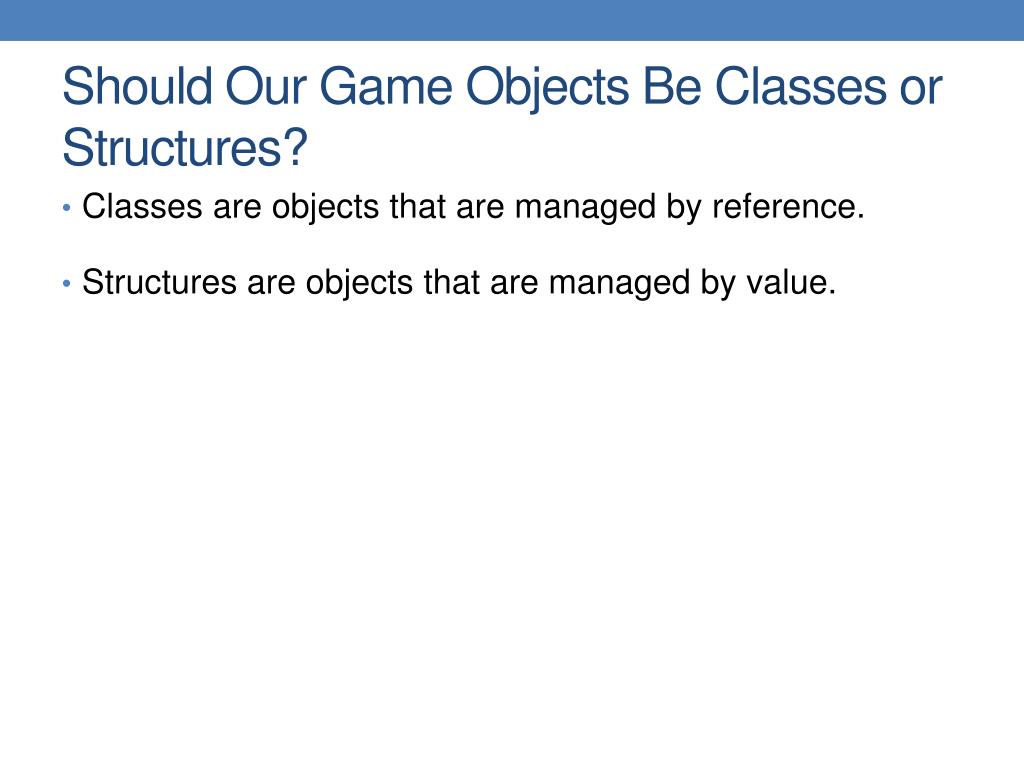Click the word 'Structures?' in the title
The image size is (1024, 768).
pyautogui.click(x=185, y=148)
